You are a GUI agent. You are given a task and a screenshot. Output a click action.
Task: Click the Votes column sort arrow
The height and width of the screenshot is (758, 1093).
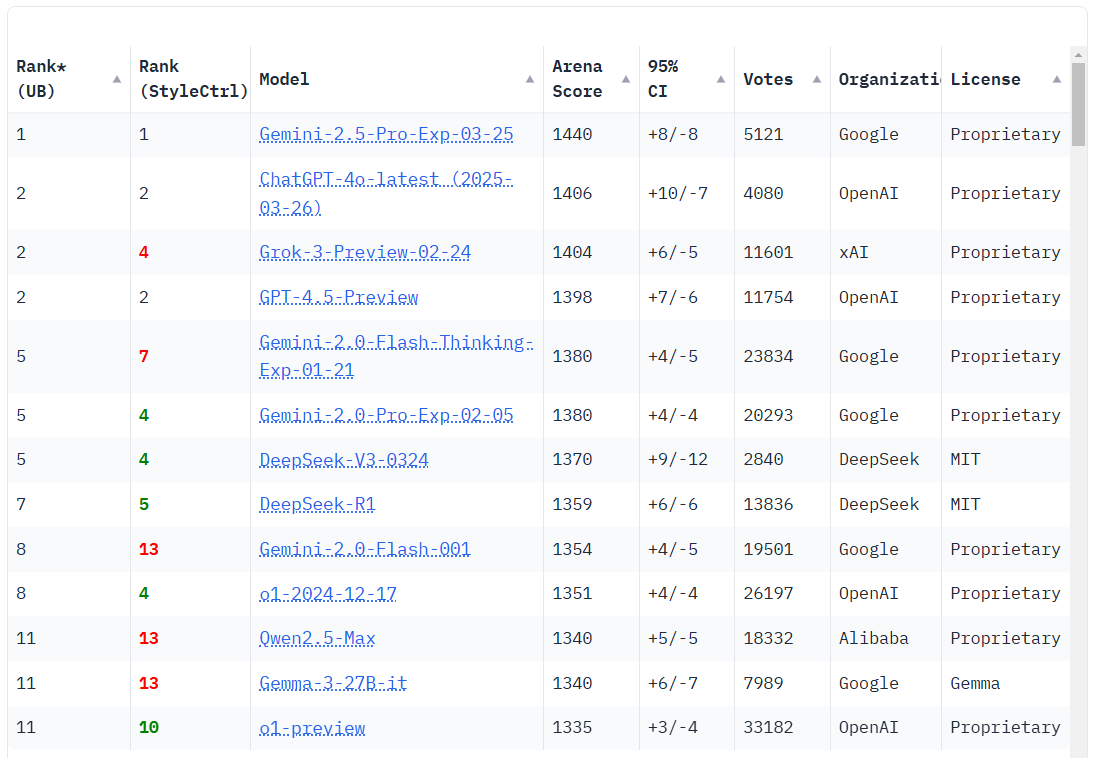point(817,79)
